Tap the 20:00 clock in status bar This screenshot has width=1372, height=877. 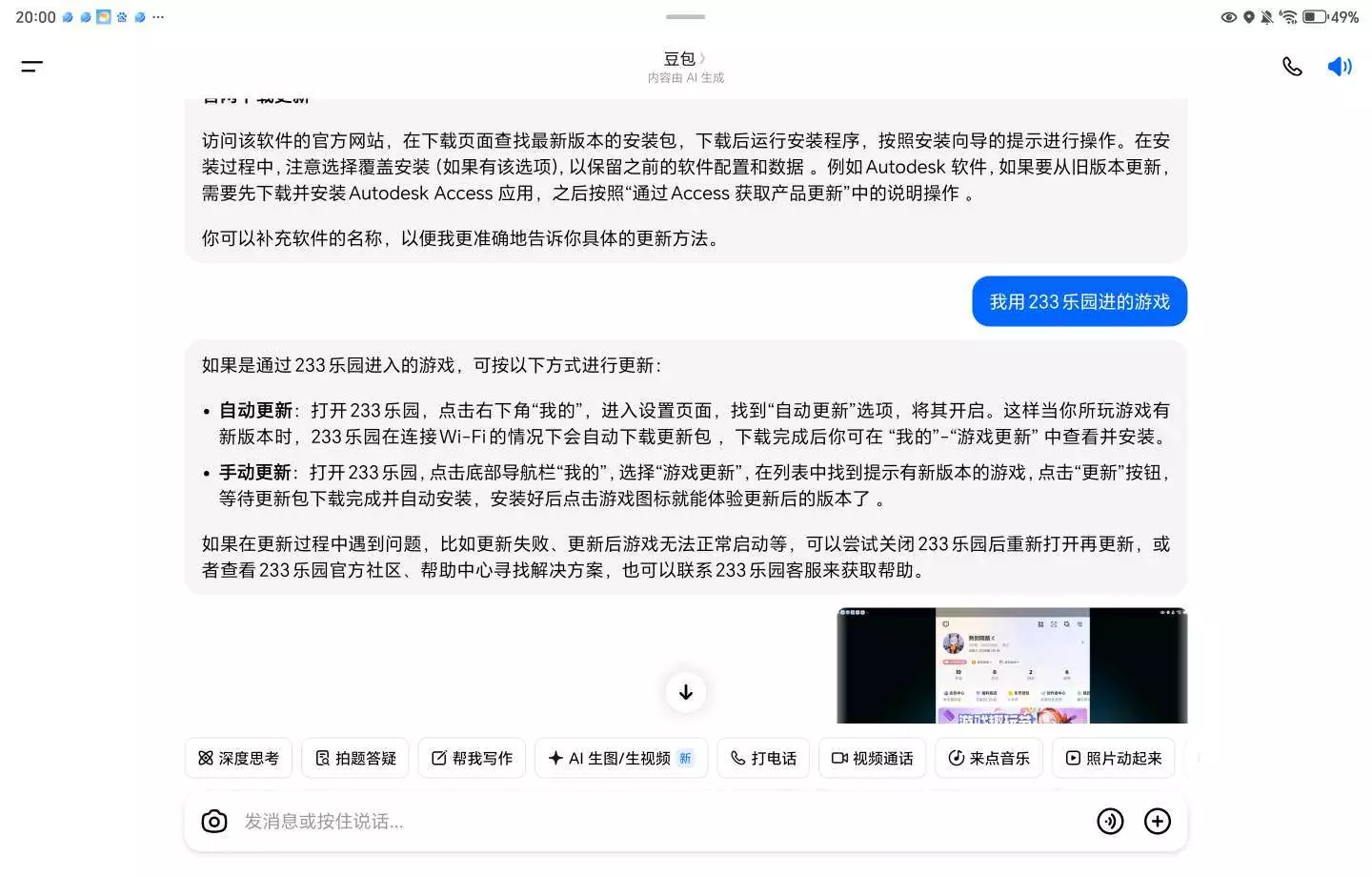(36, 17)
